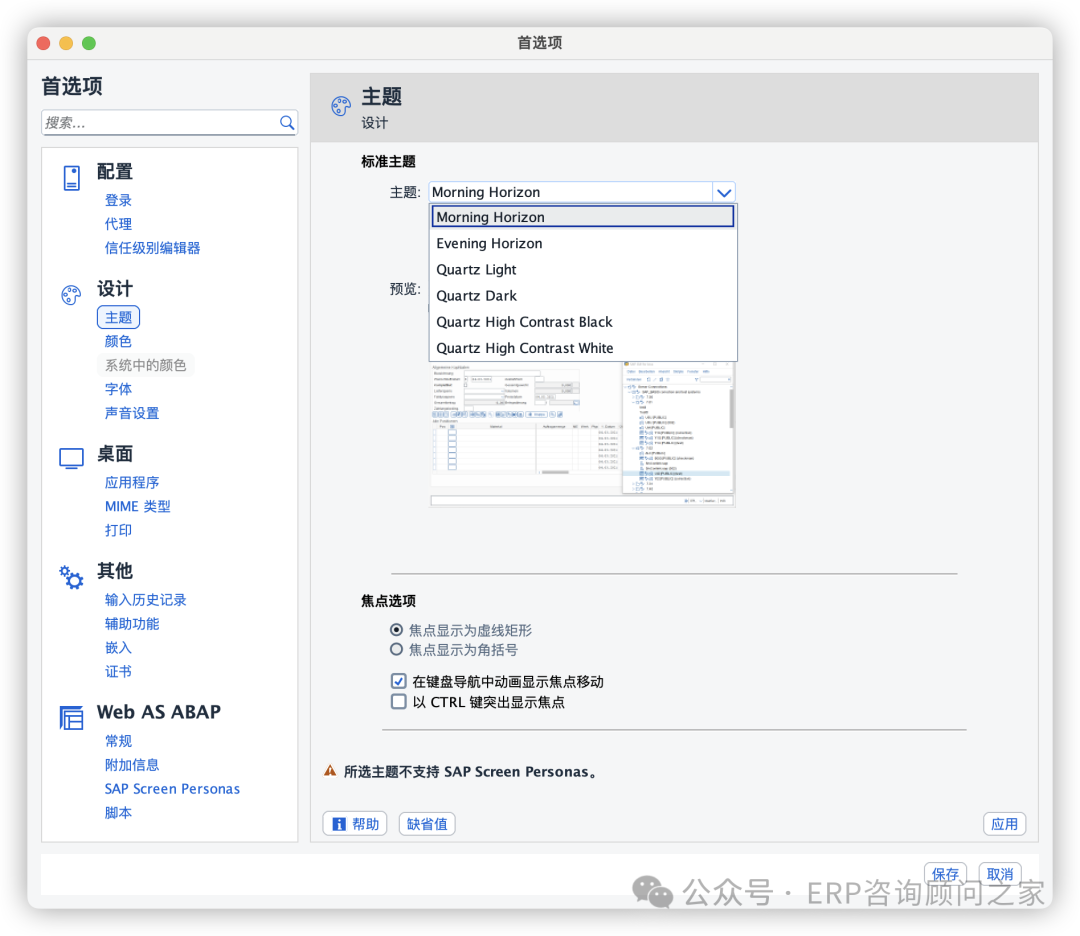
Task: Open 输入历史记录 settings
Action: (x=145, y=600)
